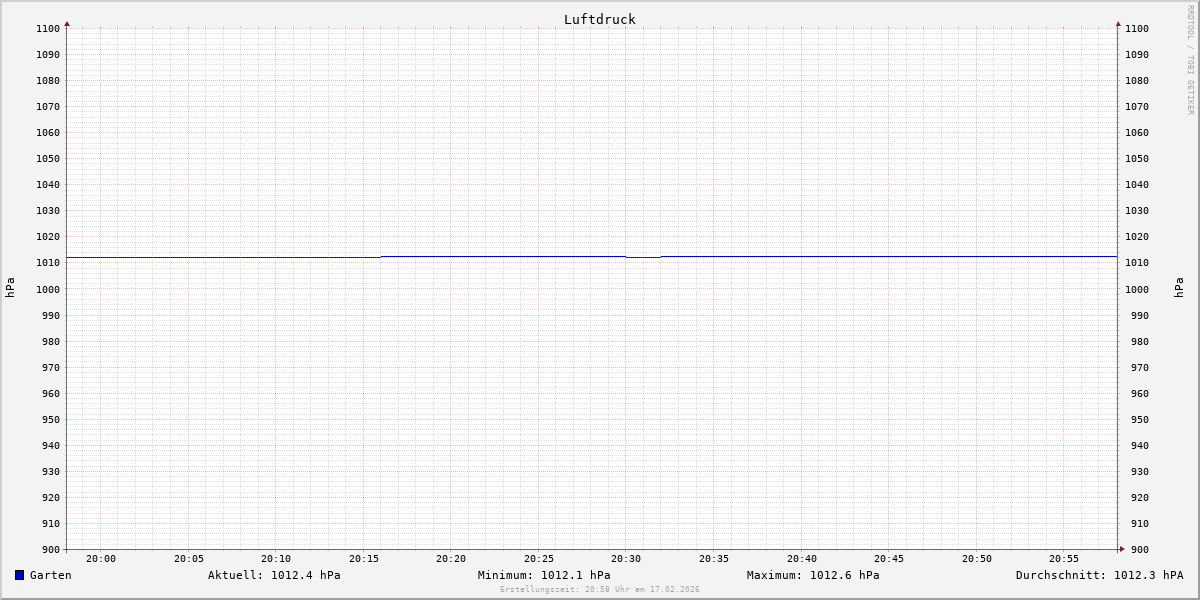Click the Erstellungszeit timestamp footer
Screen dimensions: 1200x600
tap(600, 589)
